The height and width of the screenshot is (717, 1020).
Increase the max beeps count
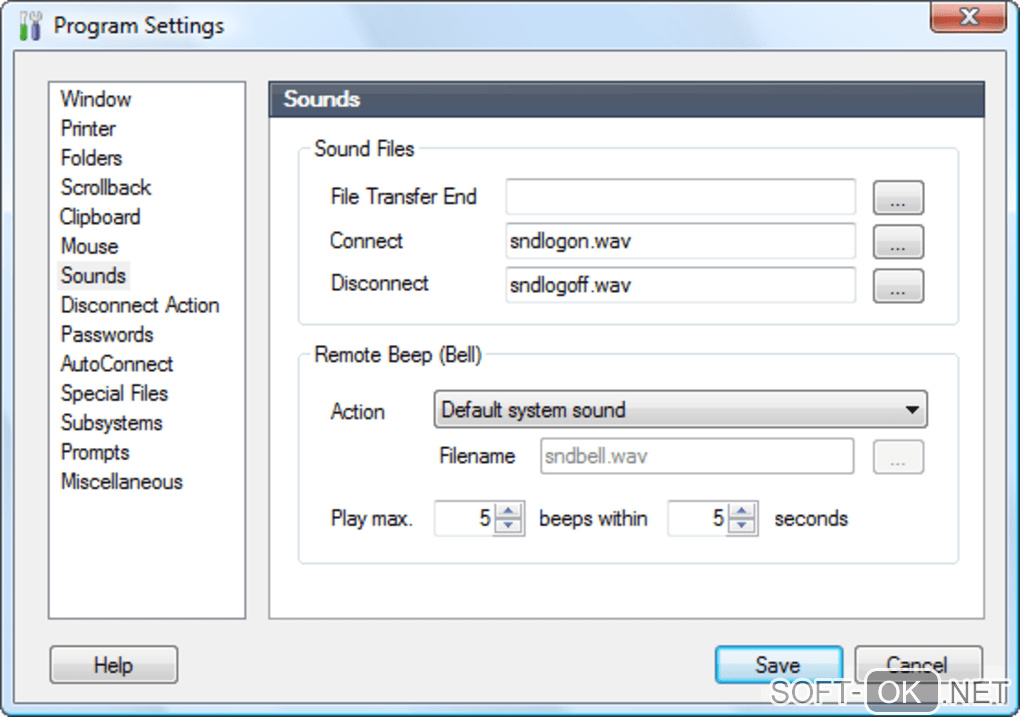(x=510, y=511)
